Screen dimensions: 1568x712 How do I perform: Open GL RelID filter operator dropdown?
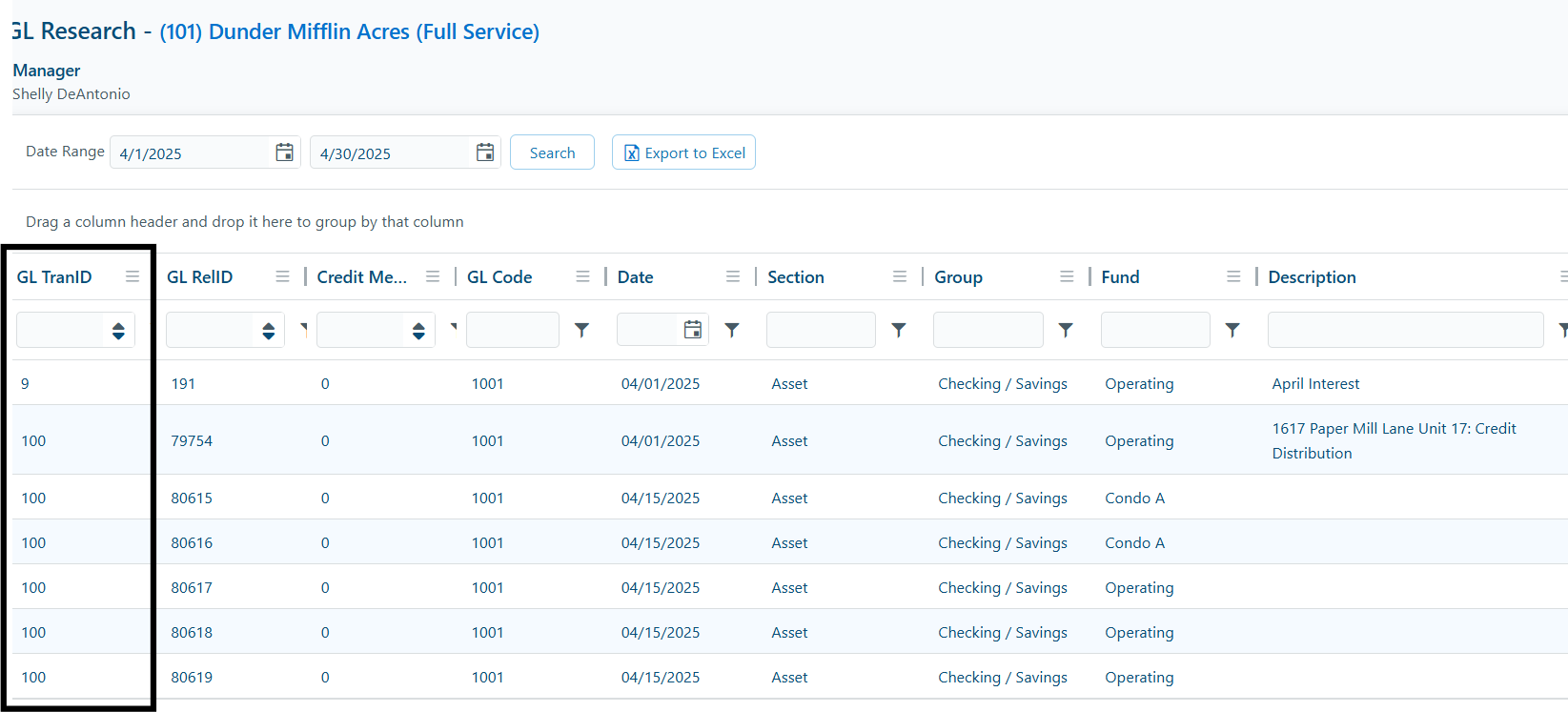pyautogui.click(x=304, y=327)
